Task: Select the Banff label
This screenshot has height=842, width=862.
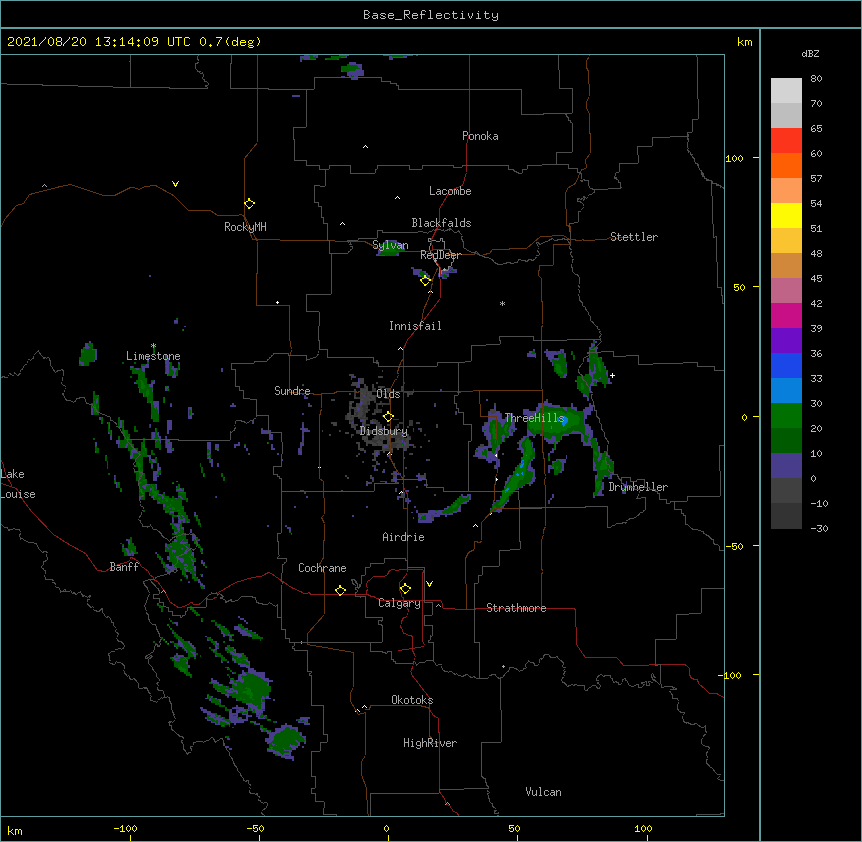Action: 124,567
